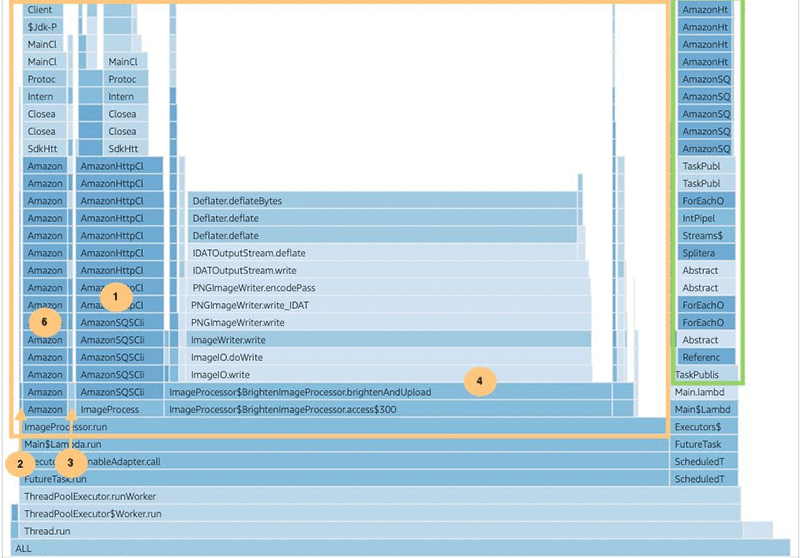The image size is (800, 558).
Task: Select the IDATOutputStream.write frame
Action: click(388, 270)
